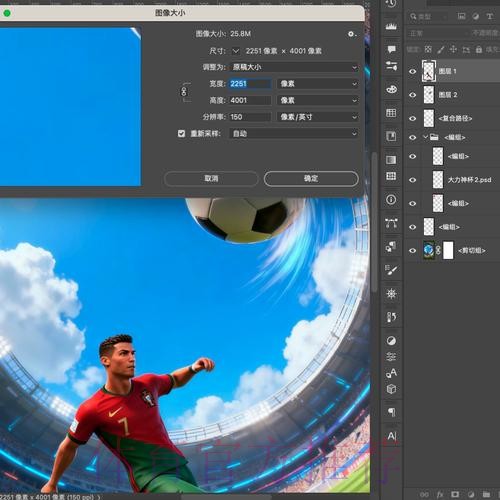
Task: Toggle visibility of 大力神杯 2.psd layer
Action: click(412, 180)
